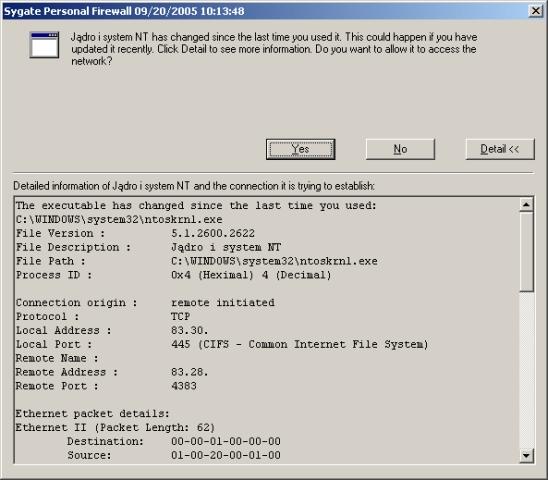This screenshot has width=548, height=480.
Task: Click the details scrollbar up arrow
Action: [526, 205]
